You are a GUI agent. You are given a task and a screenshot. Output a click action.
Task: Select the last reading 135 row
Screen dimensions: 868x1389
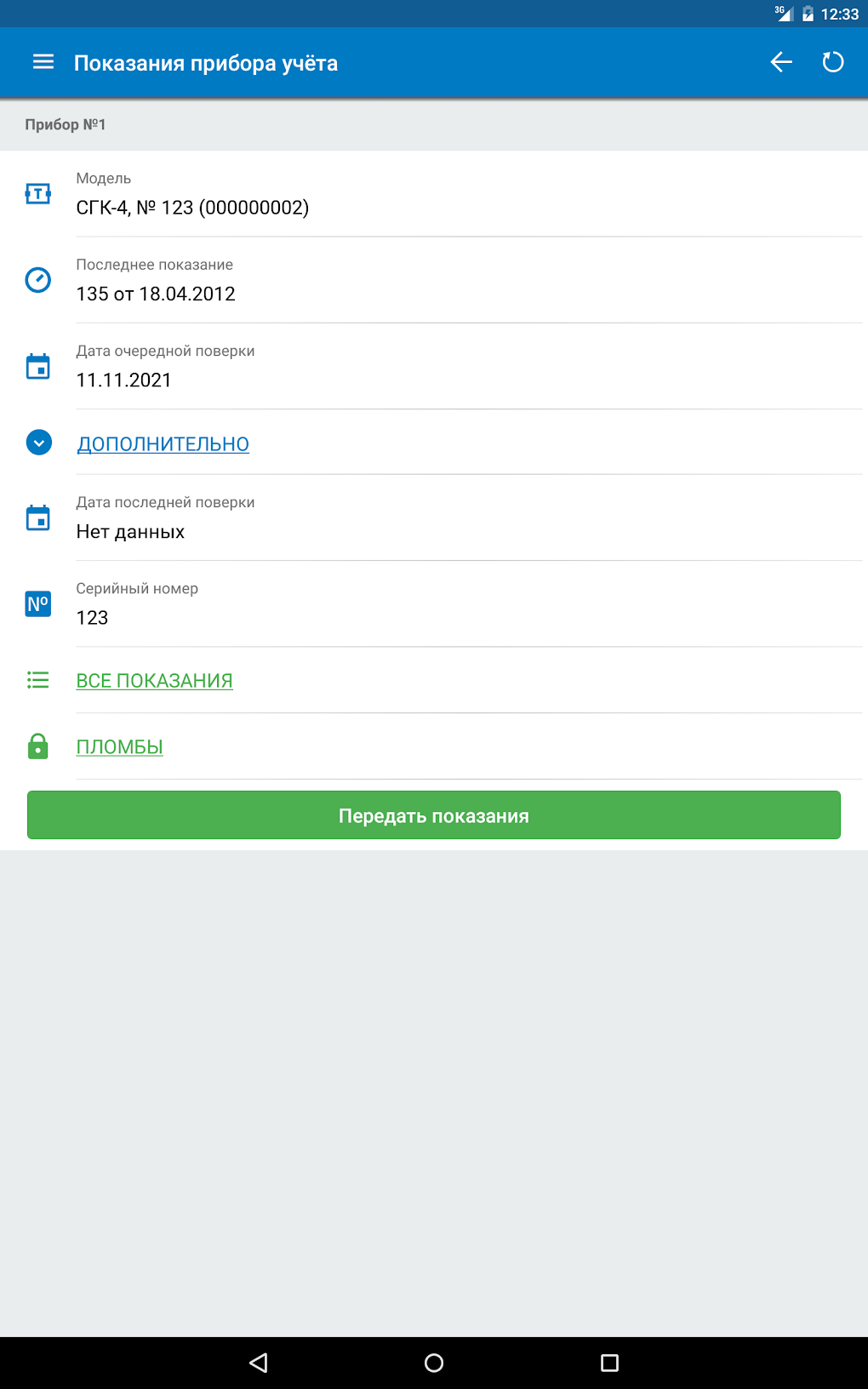point(434,280)
